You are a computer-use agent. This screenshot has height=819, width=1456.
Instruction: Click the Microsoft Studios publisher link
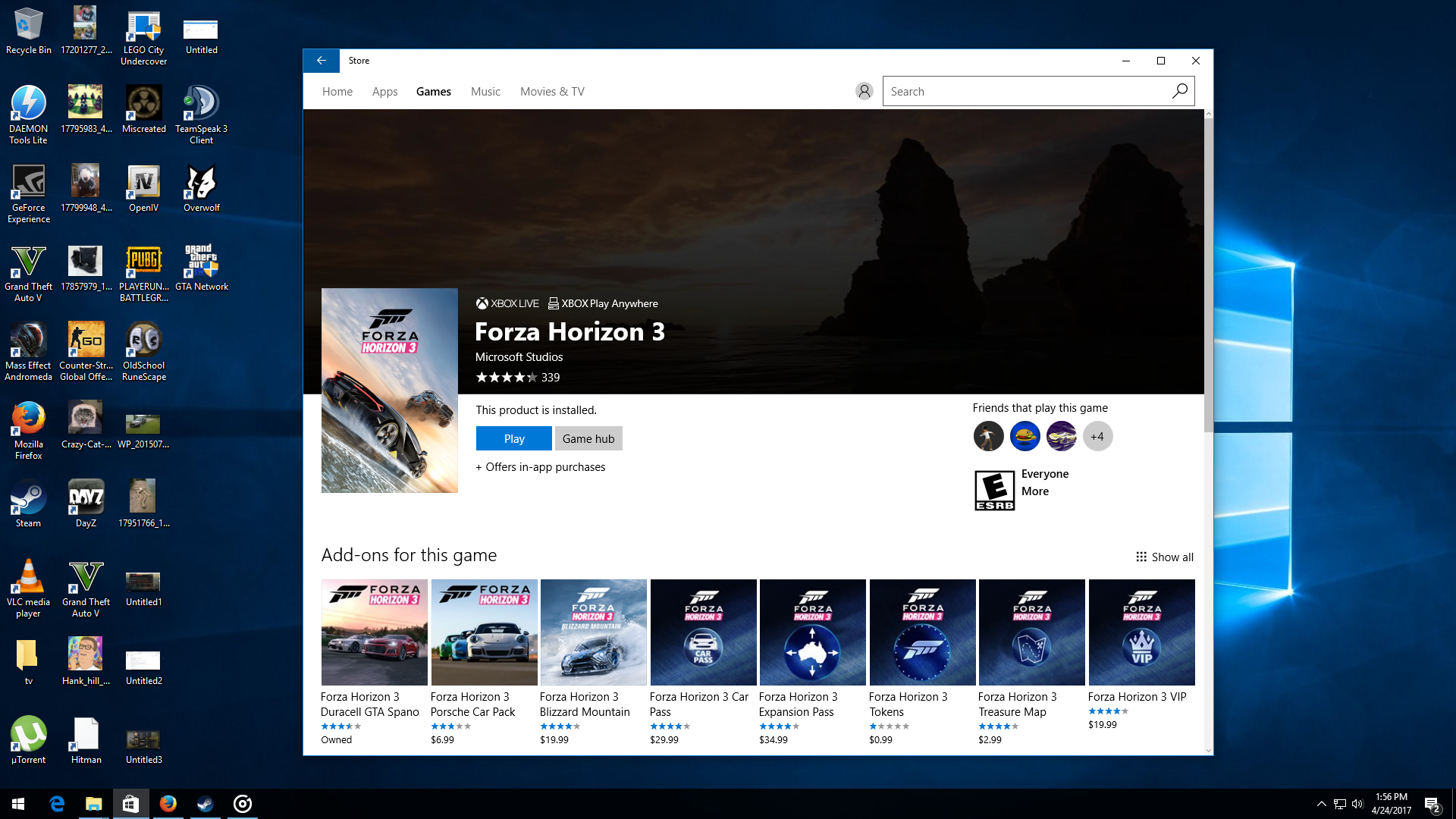[x=519, y=356]
